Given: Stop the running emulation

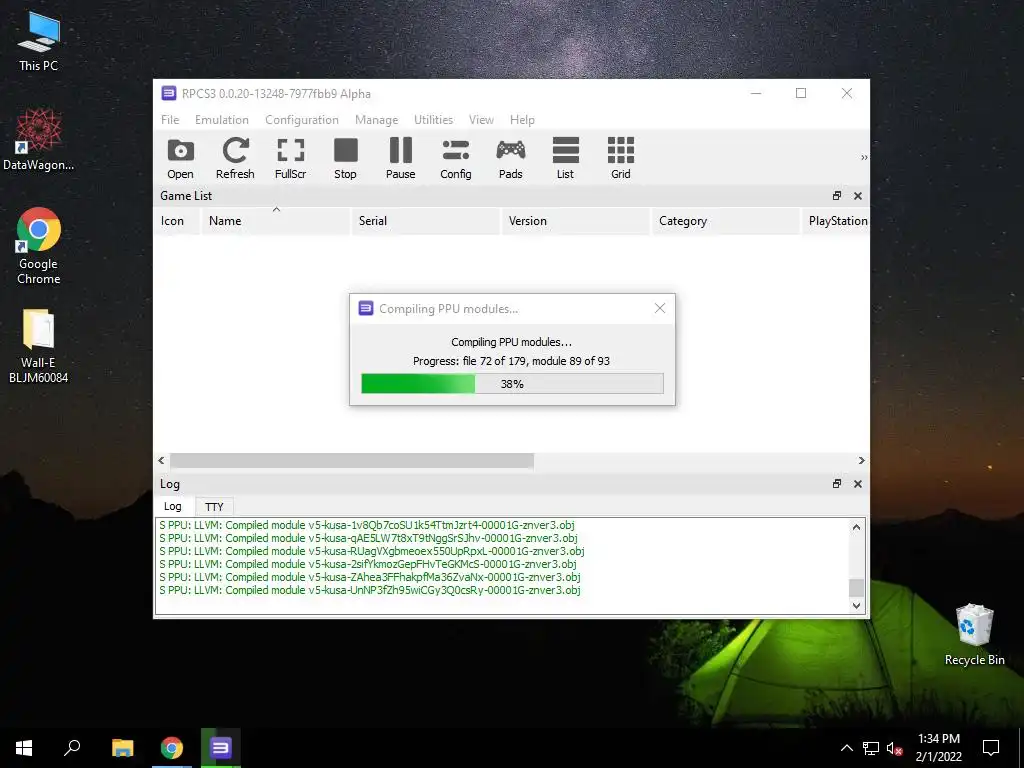Looking at the screenshot, I should (x=345, y=158).
